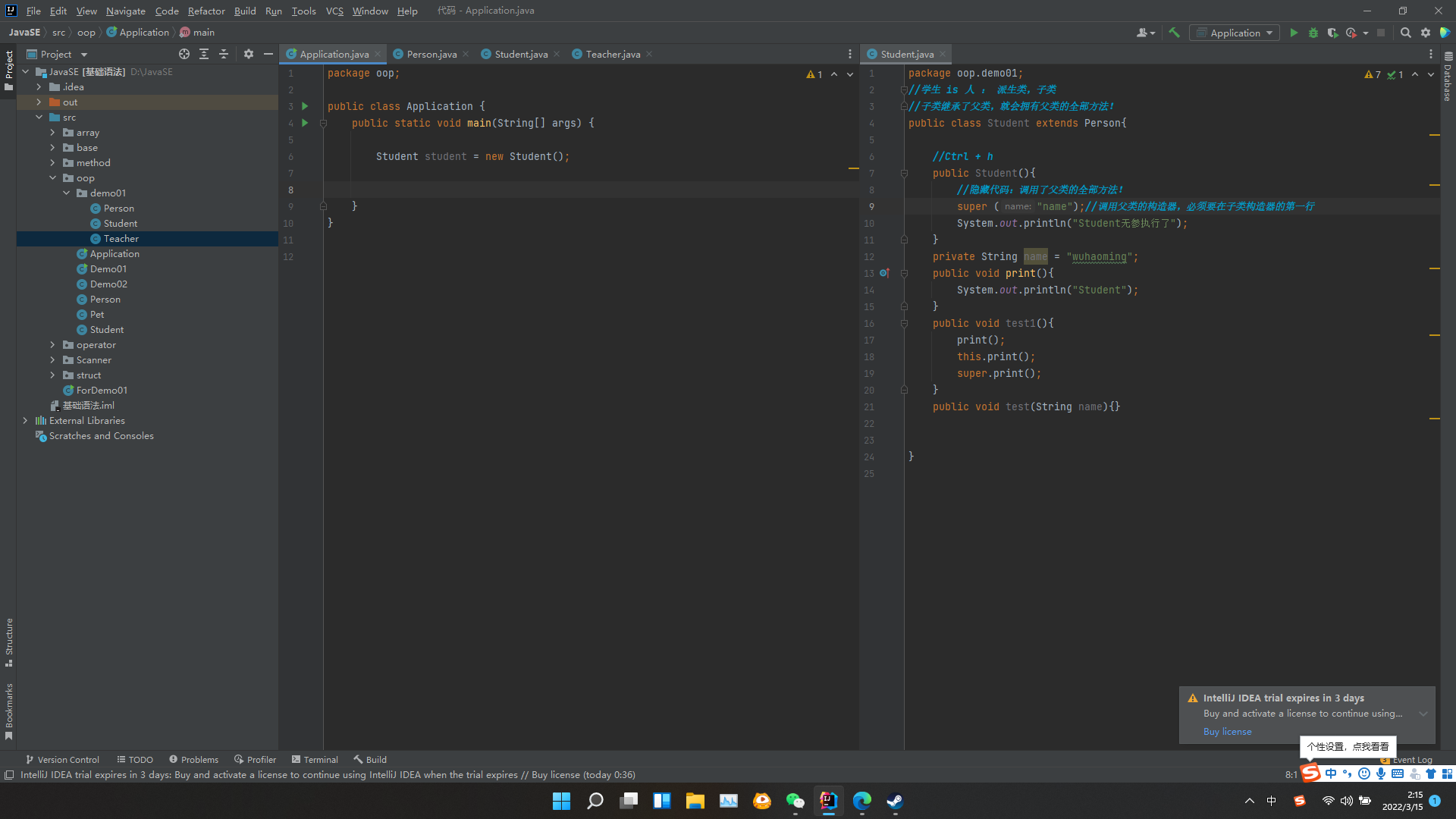The height and width of the screenshot is (819, 1456).
Task: Click the Run Application green play button
Action: click(x=1294, y=33)
